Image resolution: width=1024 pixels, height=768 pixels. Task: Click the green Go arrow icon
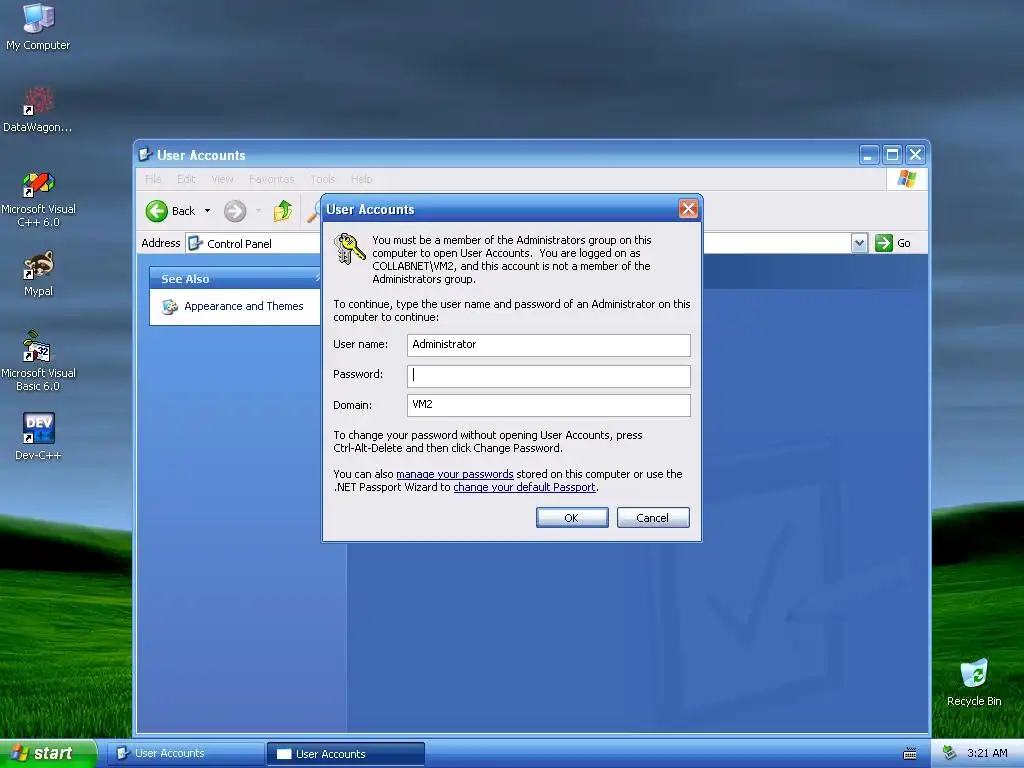[x=884, y=243]
